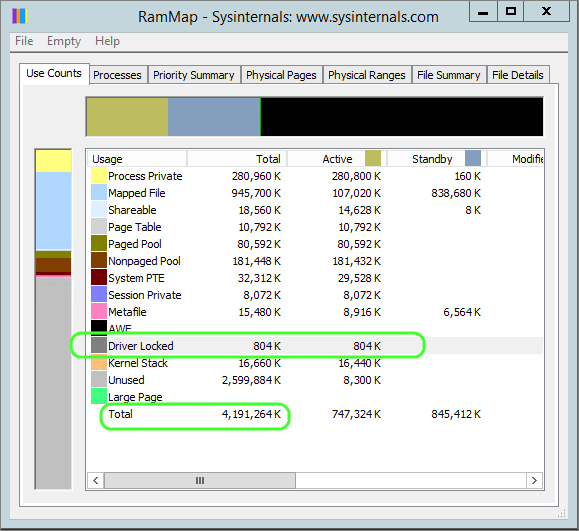Click the horizontal scrollbar right arrow
579x531 pixels.
click(x=534, y=480)
